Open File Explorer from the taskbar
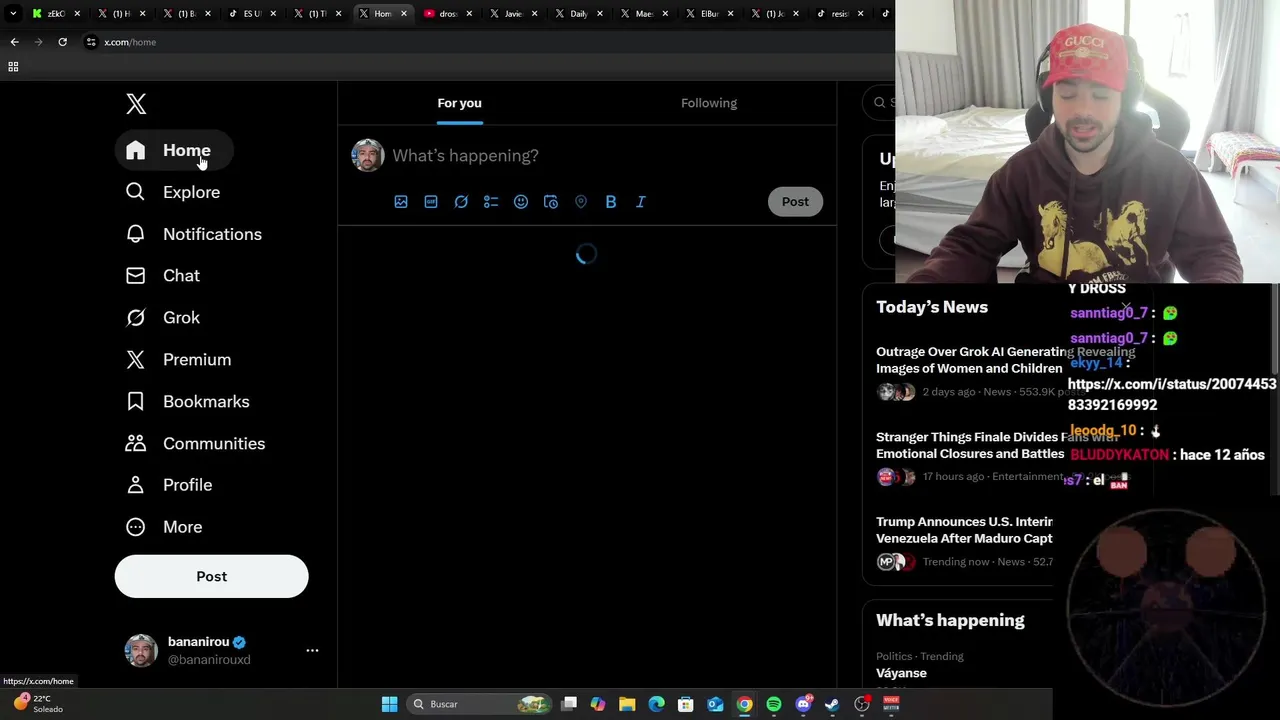 pyautogui.click(x=627, y=704)
